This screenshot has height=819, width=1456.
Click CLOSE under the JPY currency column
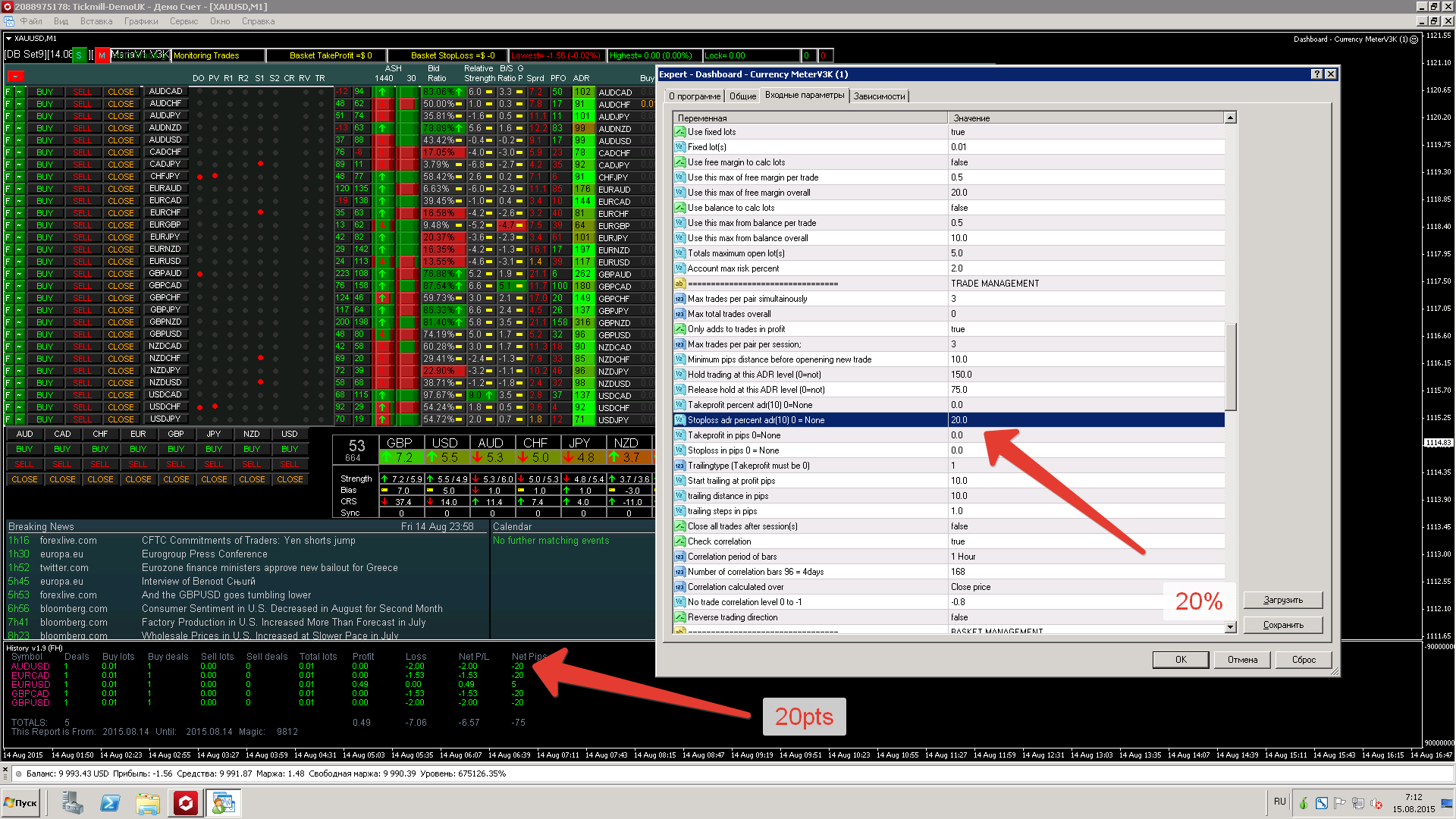tap(214, 479)
